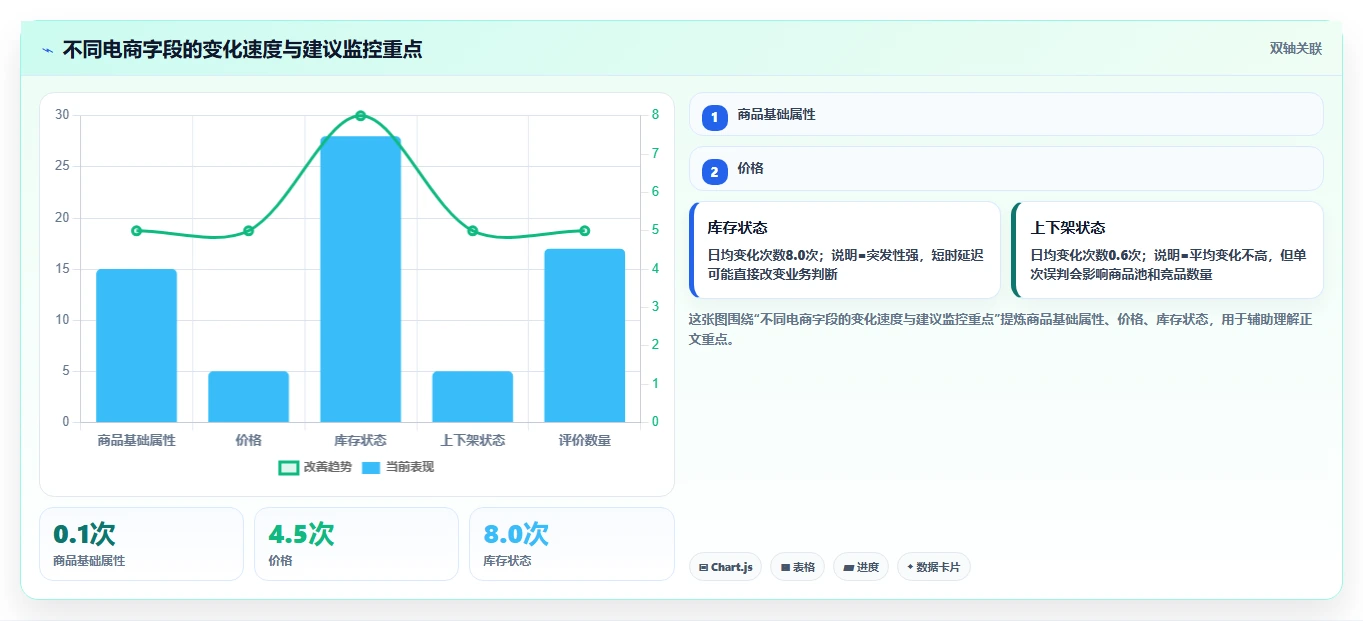Open the 上下架状态 detail card
Screen dimensions: 1363x621
pos(1167,250)
